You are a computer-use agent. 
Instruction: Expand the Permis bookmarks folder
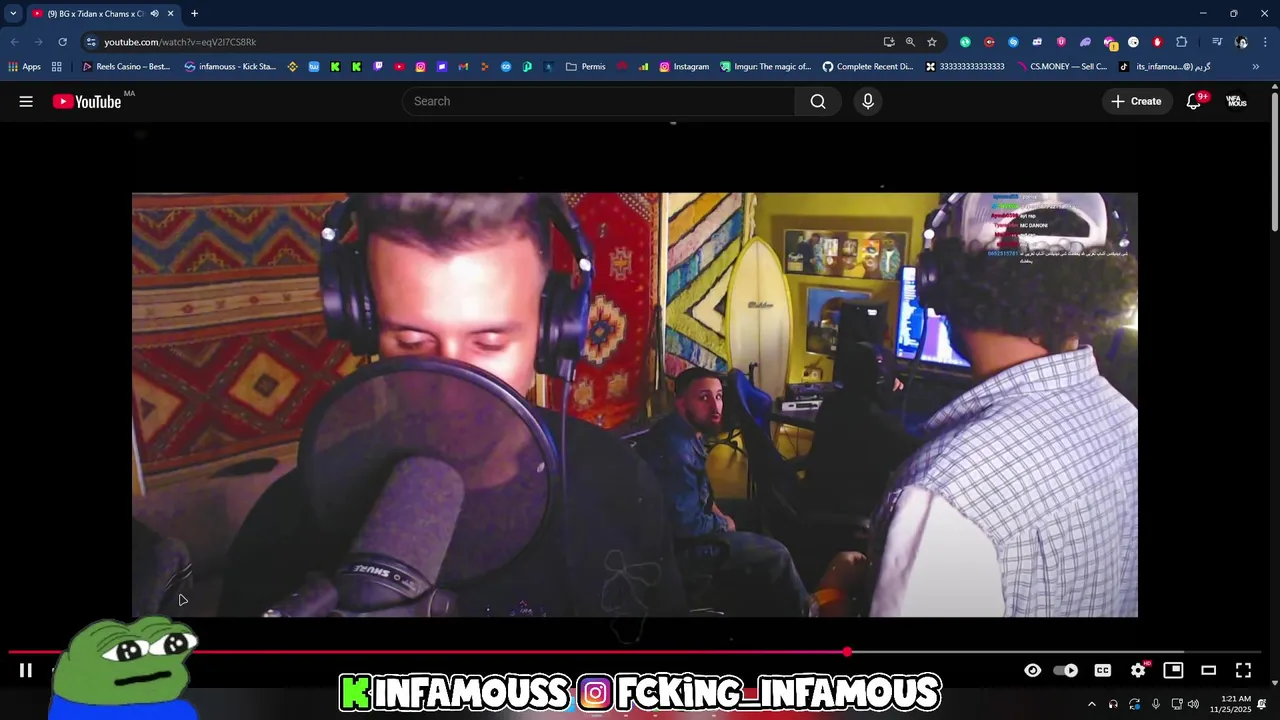click(586, 67)
